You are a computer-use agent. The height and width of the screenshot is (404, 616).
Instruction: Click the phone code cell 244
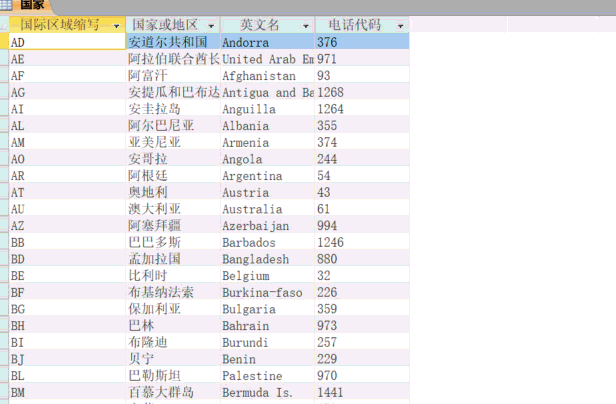(x=362, y=159)
